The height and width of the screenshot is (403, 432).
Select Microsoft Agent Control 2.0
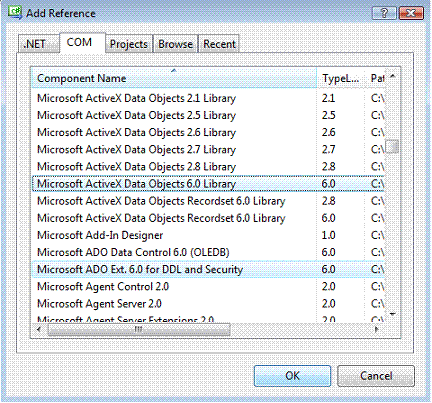tap(208, 287)
